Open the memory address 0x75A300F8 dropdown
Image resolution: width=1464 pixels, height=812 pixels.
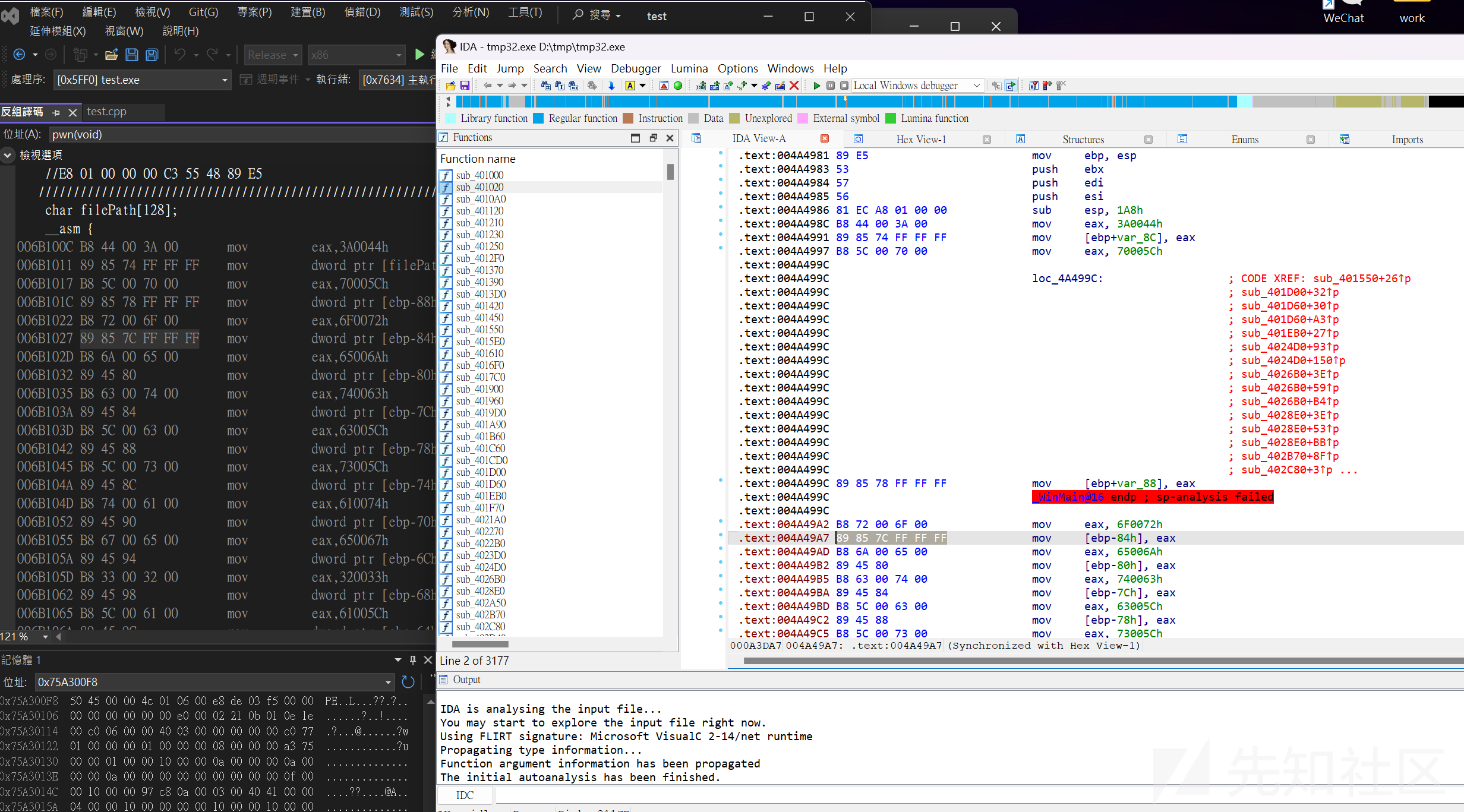click(389, 682)
